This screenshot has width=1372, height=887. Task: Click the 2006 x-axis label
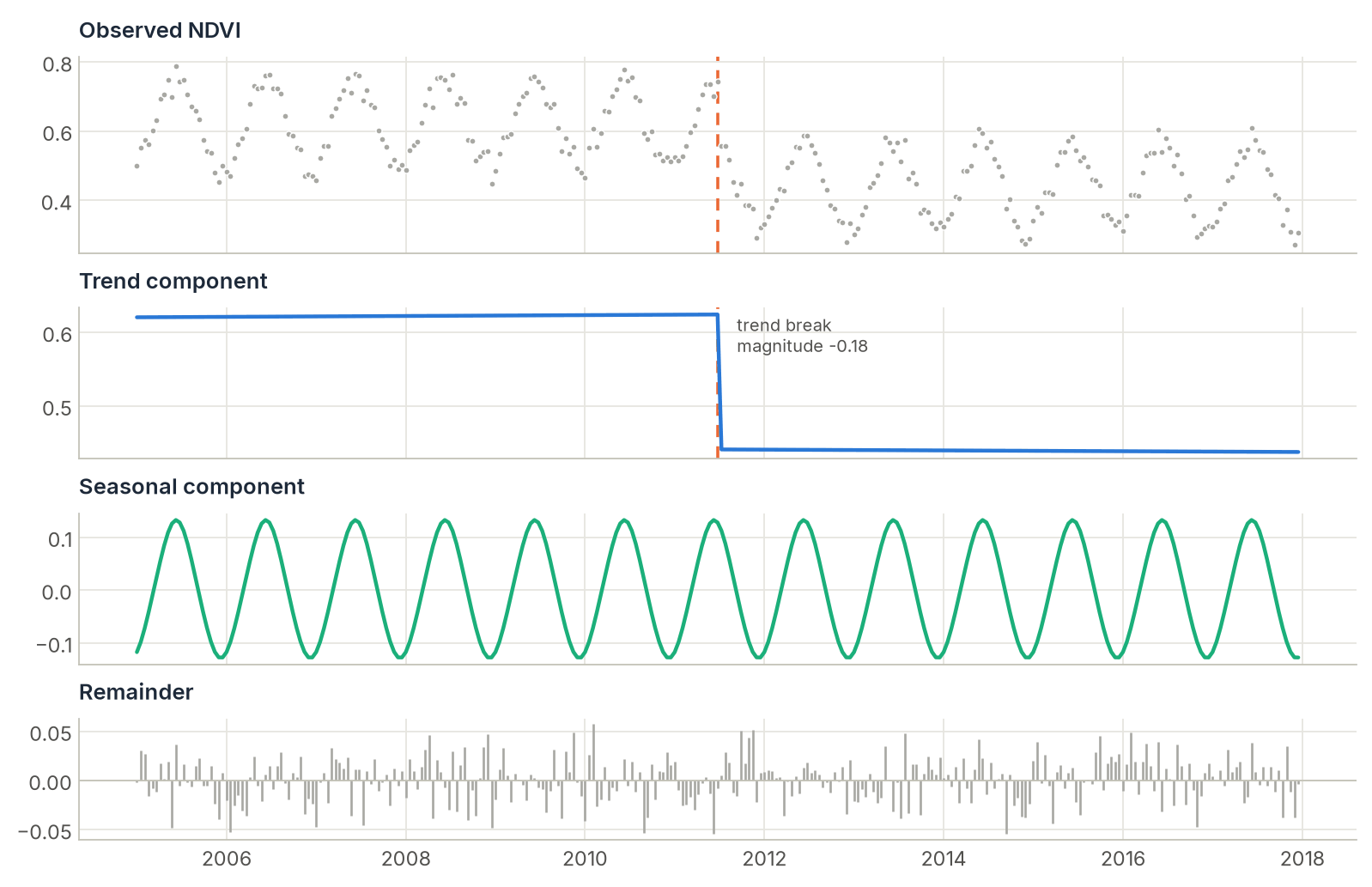point(227,859)
